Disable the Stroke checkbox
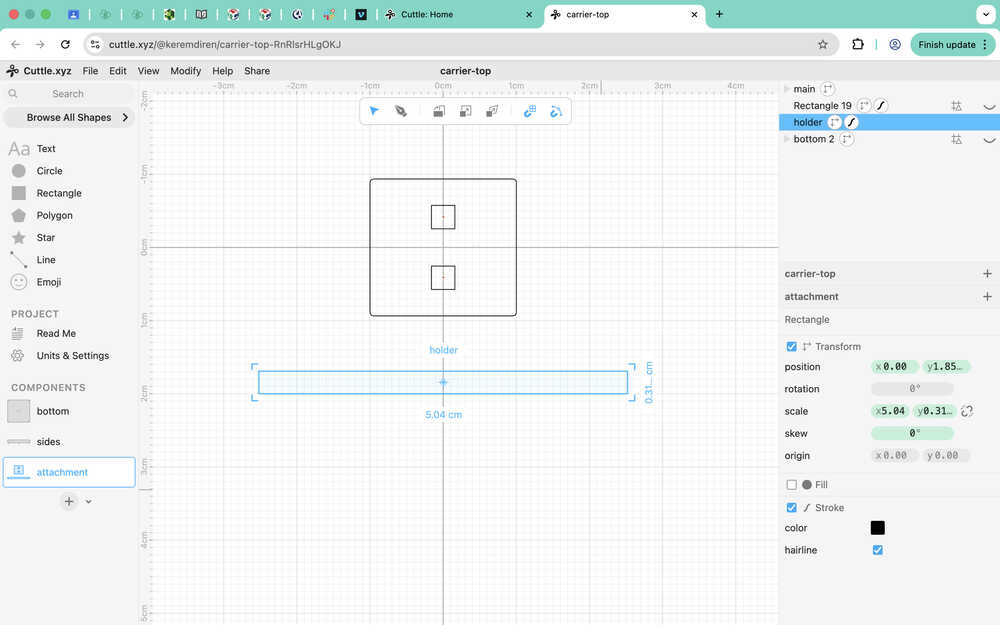This screenshot has width=1000, height=625. tap(791, 508)
